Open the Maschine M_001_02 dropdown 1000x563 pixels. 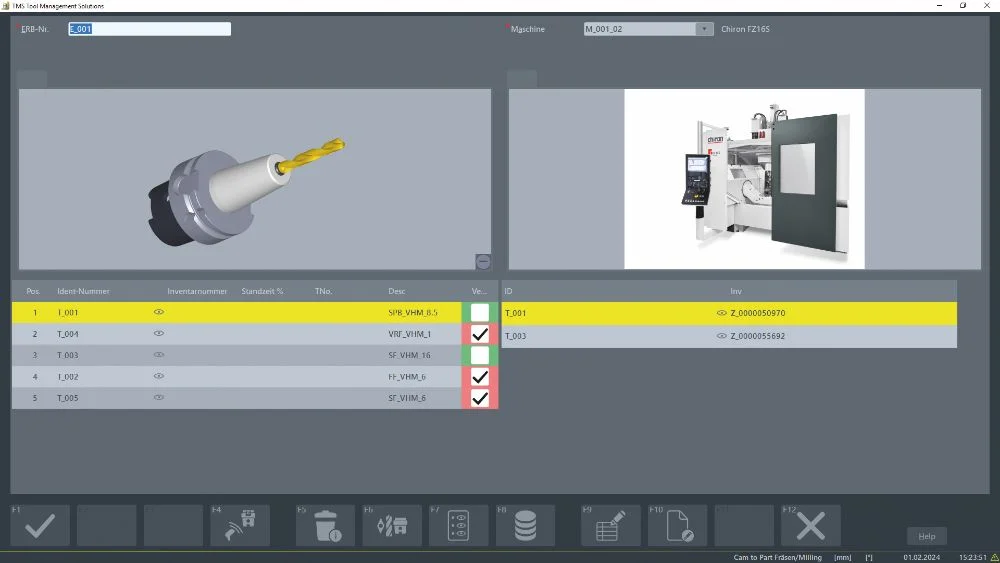704,29
